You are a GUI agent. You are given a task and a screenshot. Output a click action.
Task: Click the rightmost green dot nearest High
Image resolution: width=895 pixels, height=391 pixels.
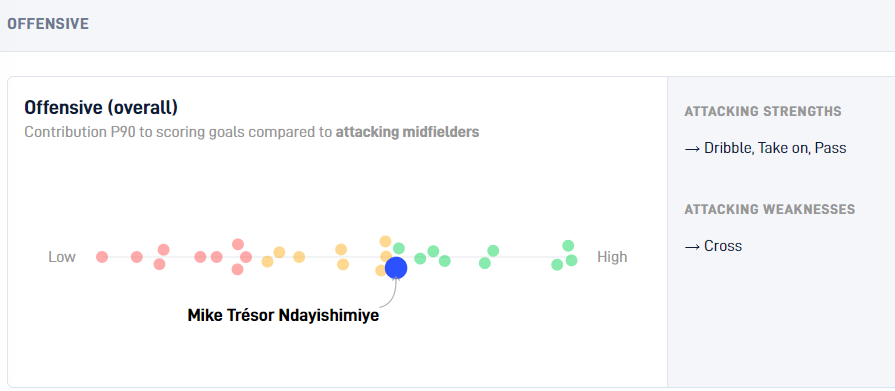[571, 260]
